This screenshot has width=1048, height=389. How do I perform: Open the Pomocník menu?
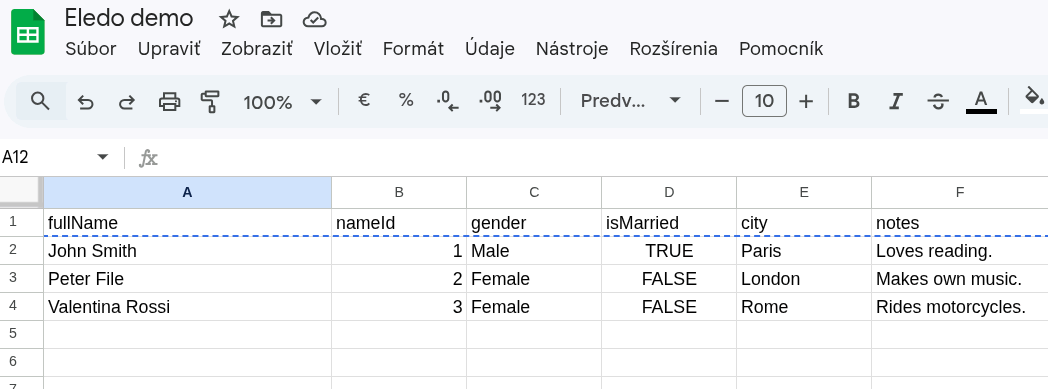tap(781, 49)
